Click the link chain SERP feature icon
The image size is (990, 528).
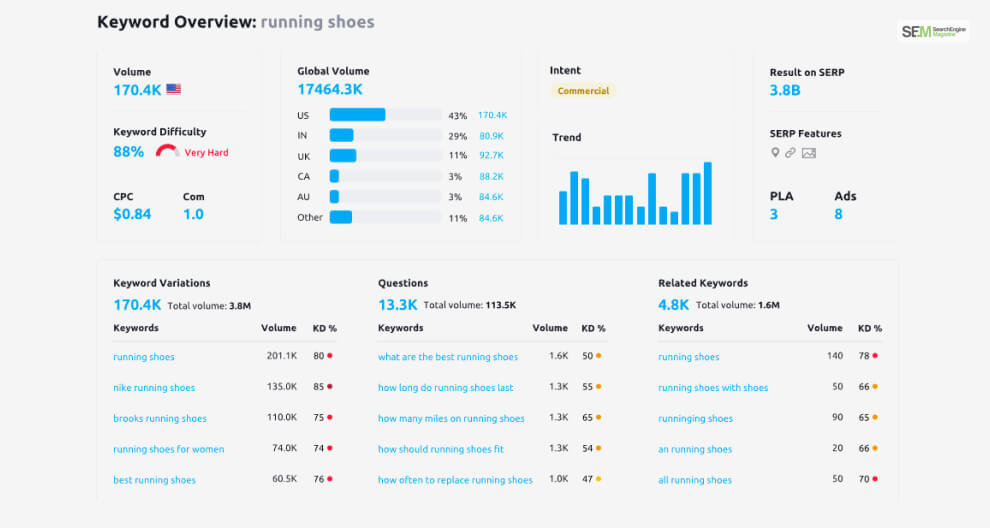coord(790,153)
